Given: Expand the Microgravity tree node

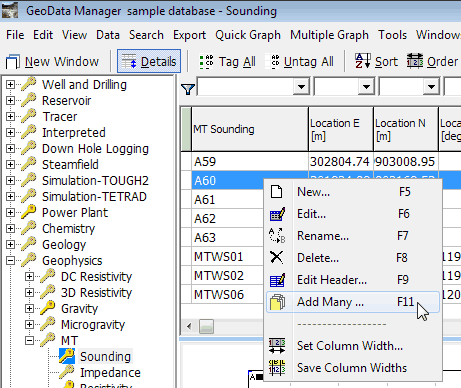Looking at the screenshot, I should [x=29, y=325].
